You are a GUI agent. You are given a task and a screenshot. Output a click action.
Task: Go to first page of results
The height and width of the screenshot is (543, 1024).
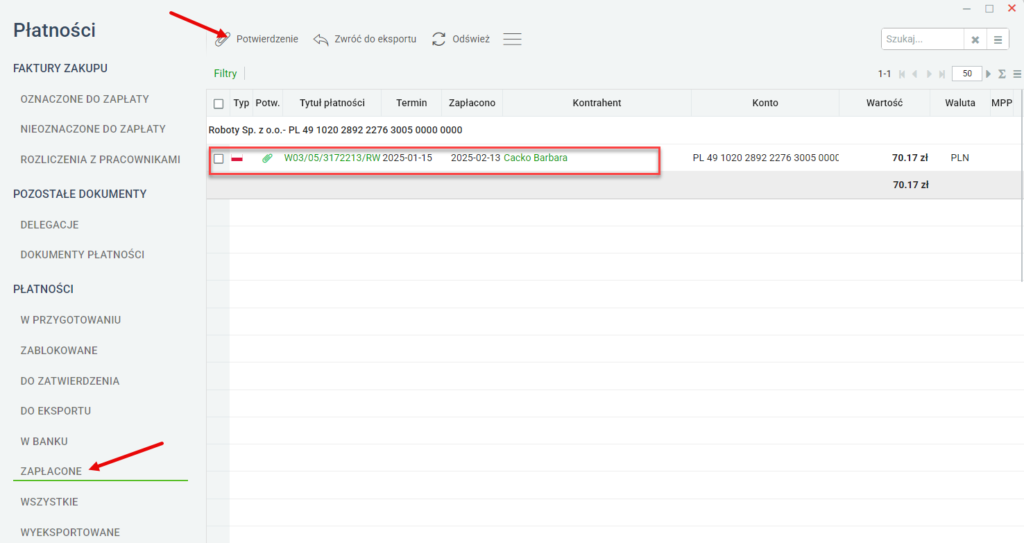[902, 74]
